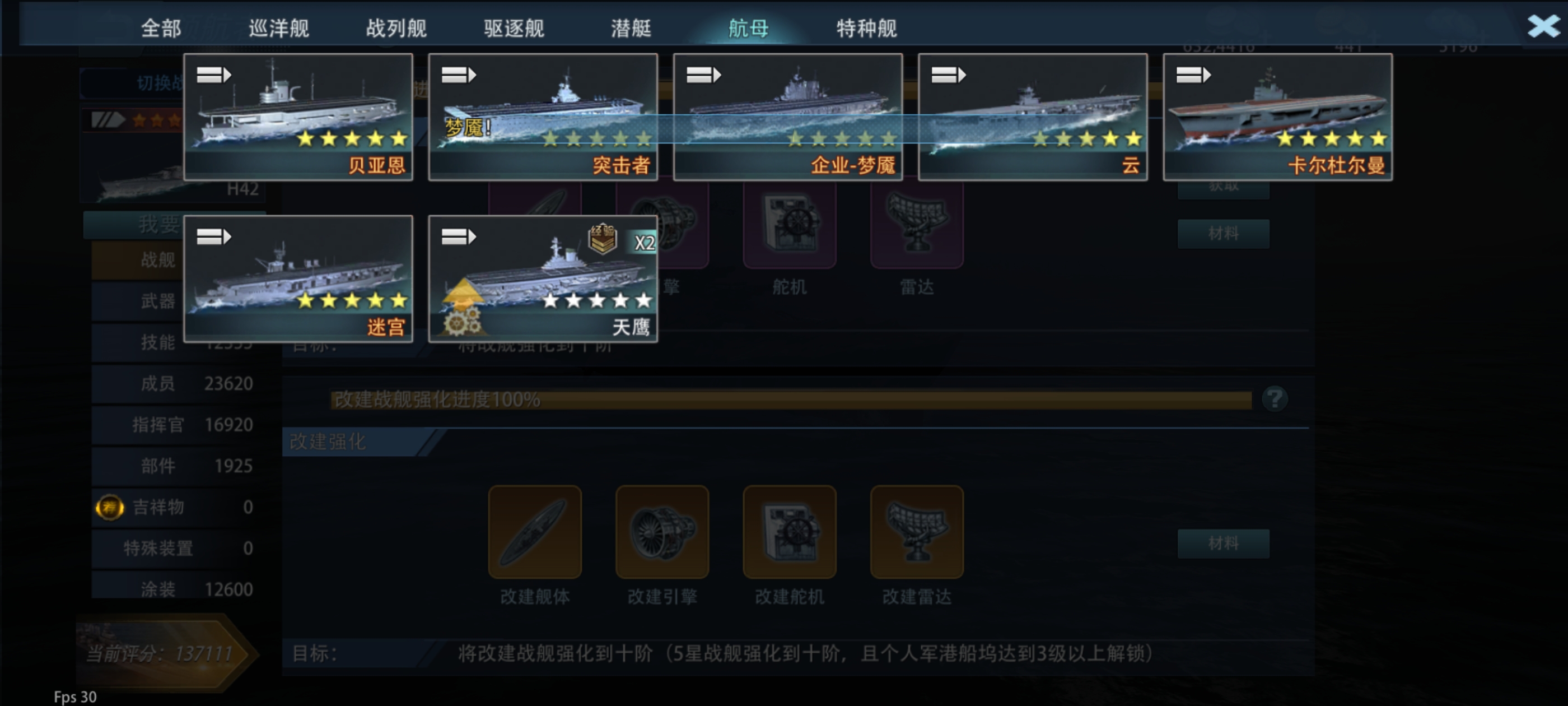Pick the 云 aircraft carrier card
Image resolution: width=1568 pixels, height=706 pixels.
[x=1033, y=117]
